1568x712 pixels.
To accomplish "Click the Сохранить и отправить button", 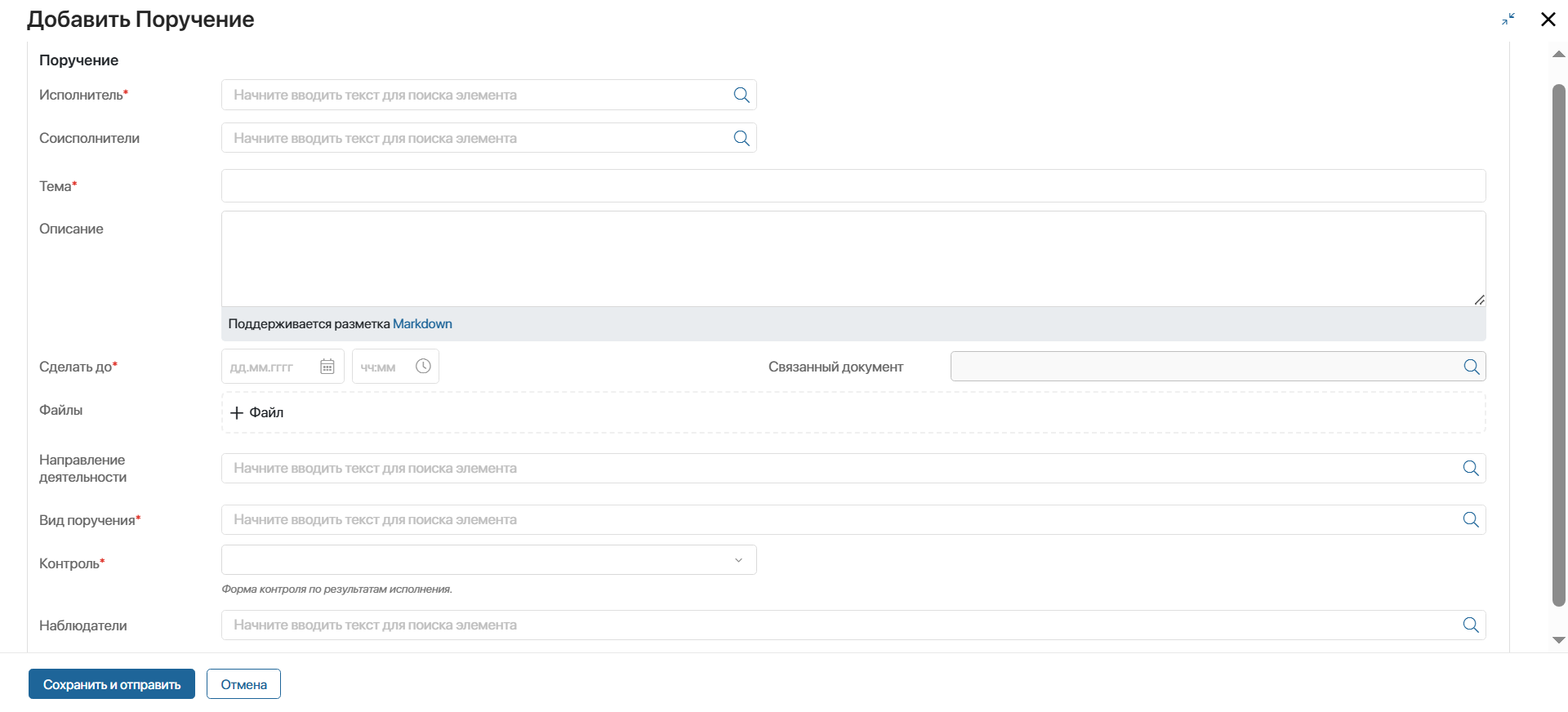I will pyautogui.click(x=112, y=684).
